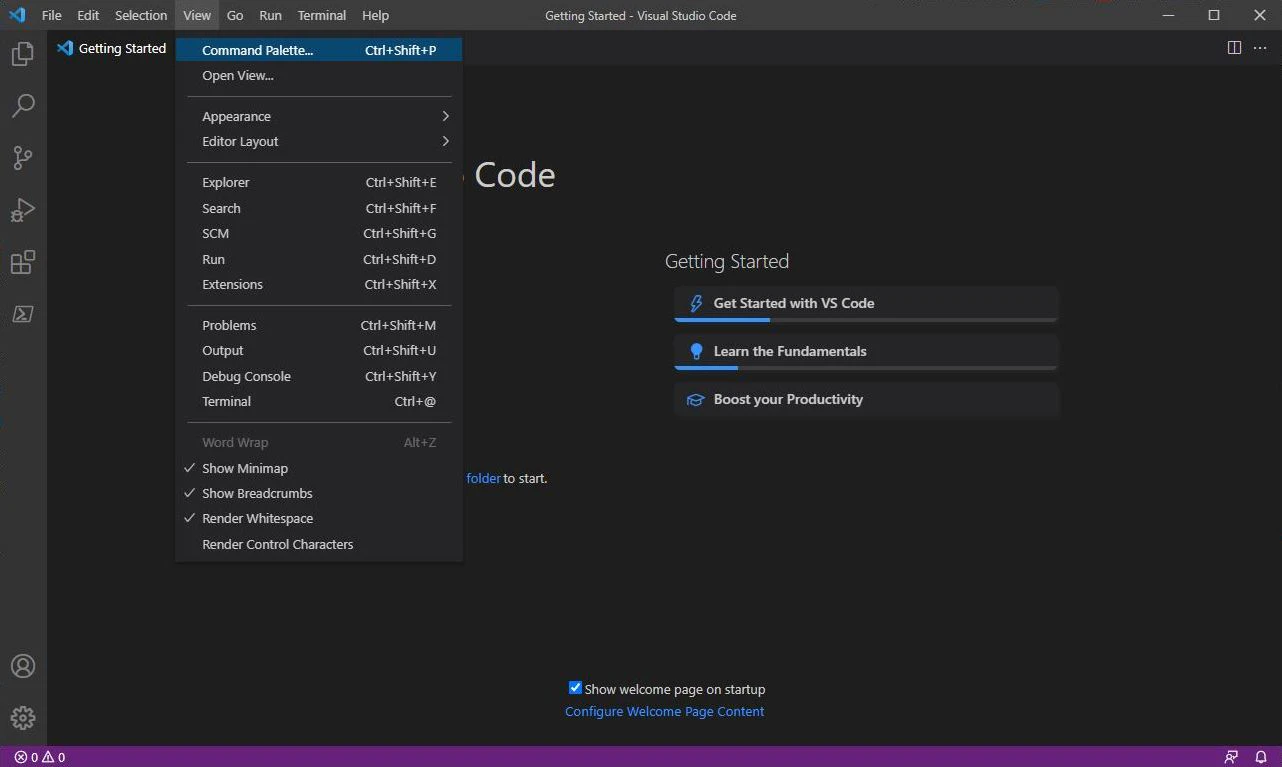Choose Open View... menu entry
The image size is (1282, 767).
coord(319,75)
